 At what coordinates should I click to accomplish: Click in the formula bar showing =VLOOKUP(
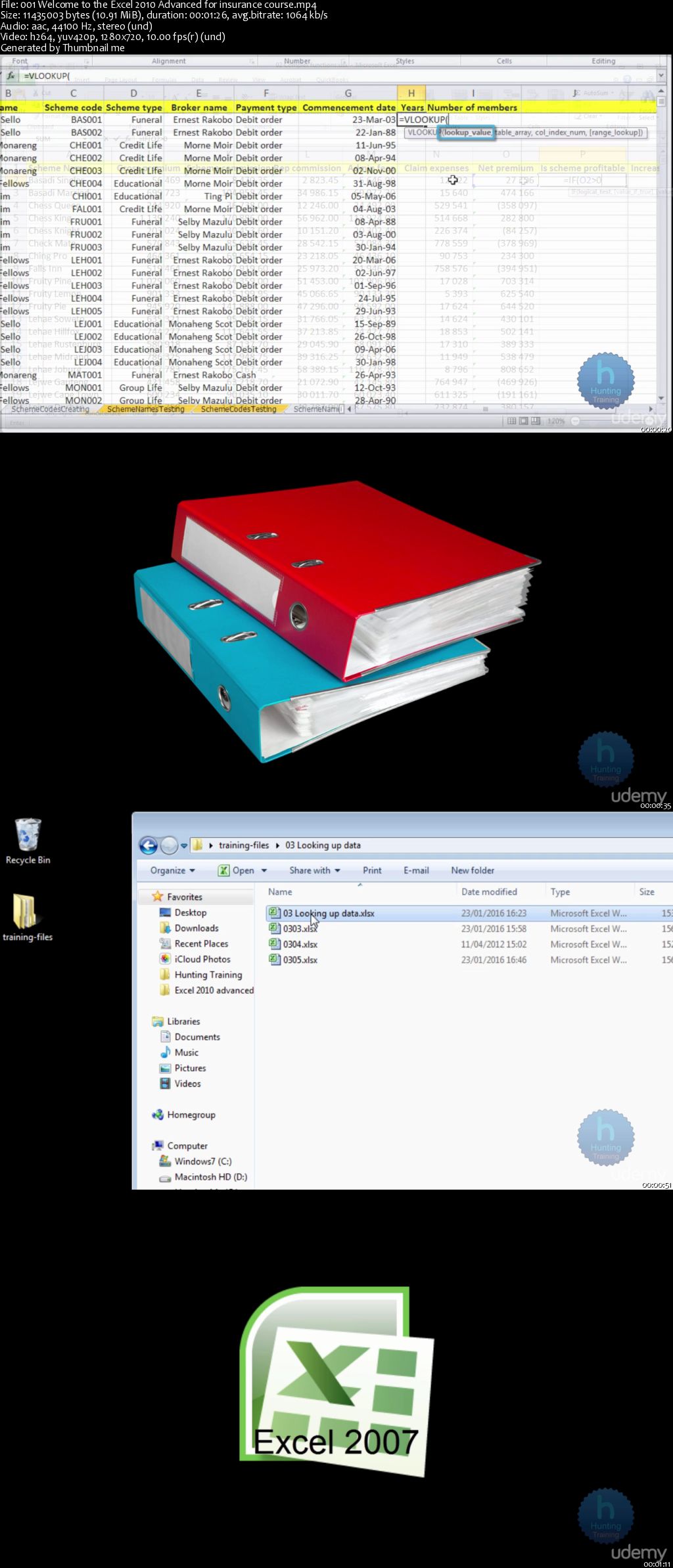(338, 76)
